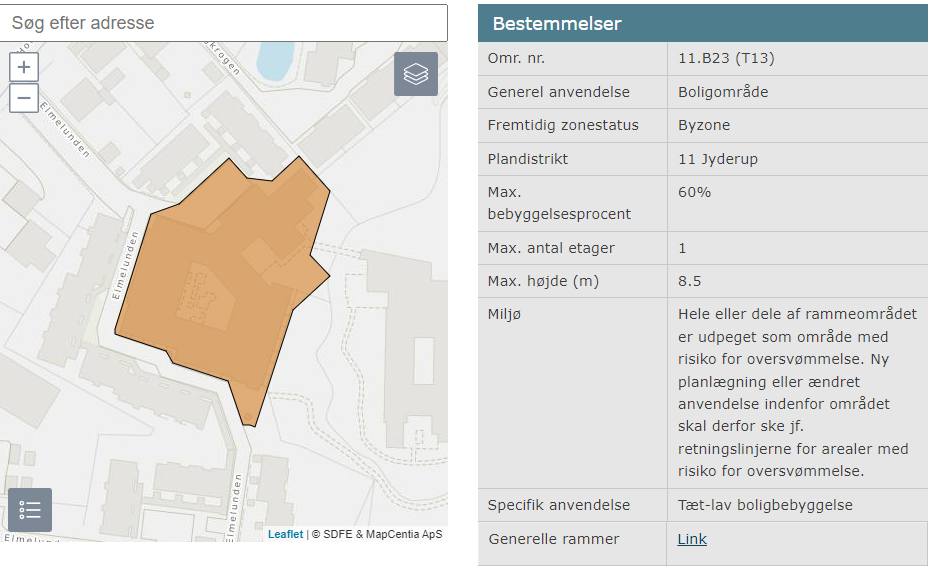Click the 'Søg efter adresse' search field

coord(223,22)
